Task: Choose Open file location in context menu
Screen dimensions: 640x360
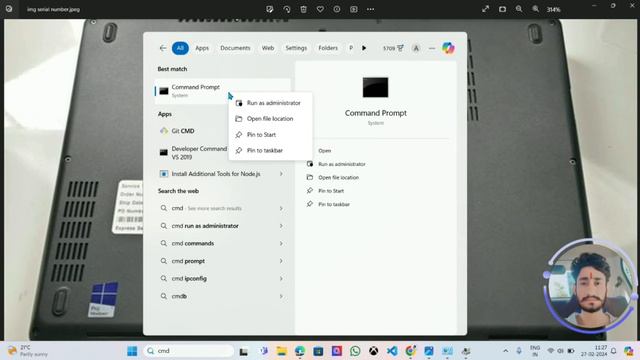Action: click(x=270, y=119)
